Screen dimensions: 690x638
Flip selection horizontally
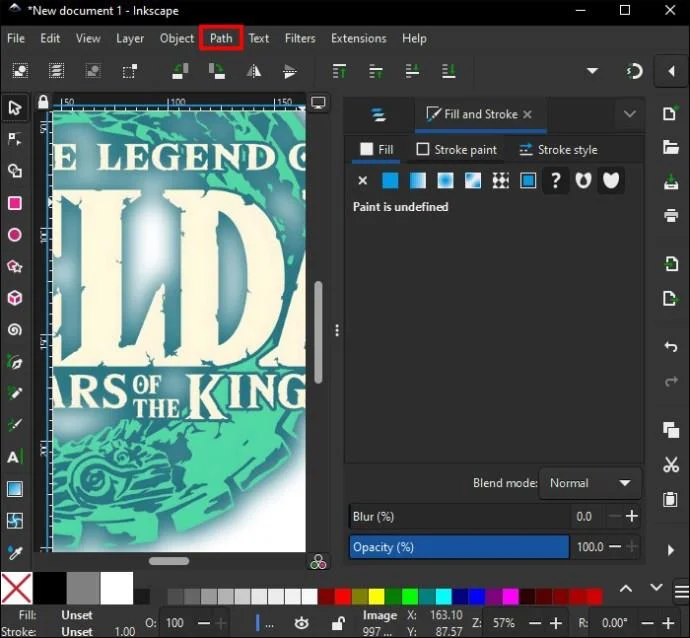[x=253, y=71]
